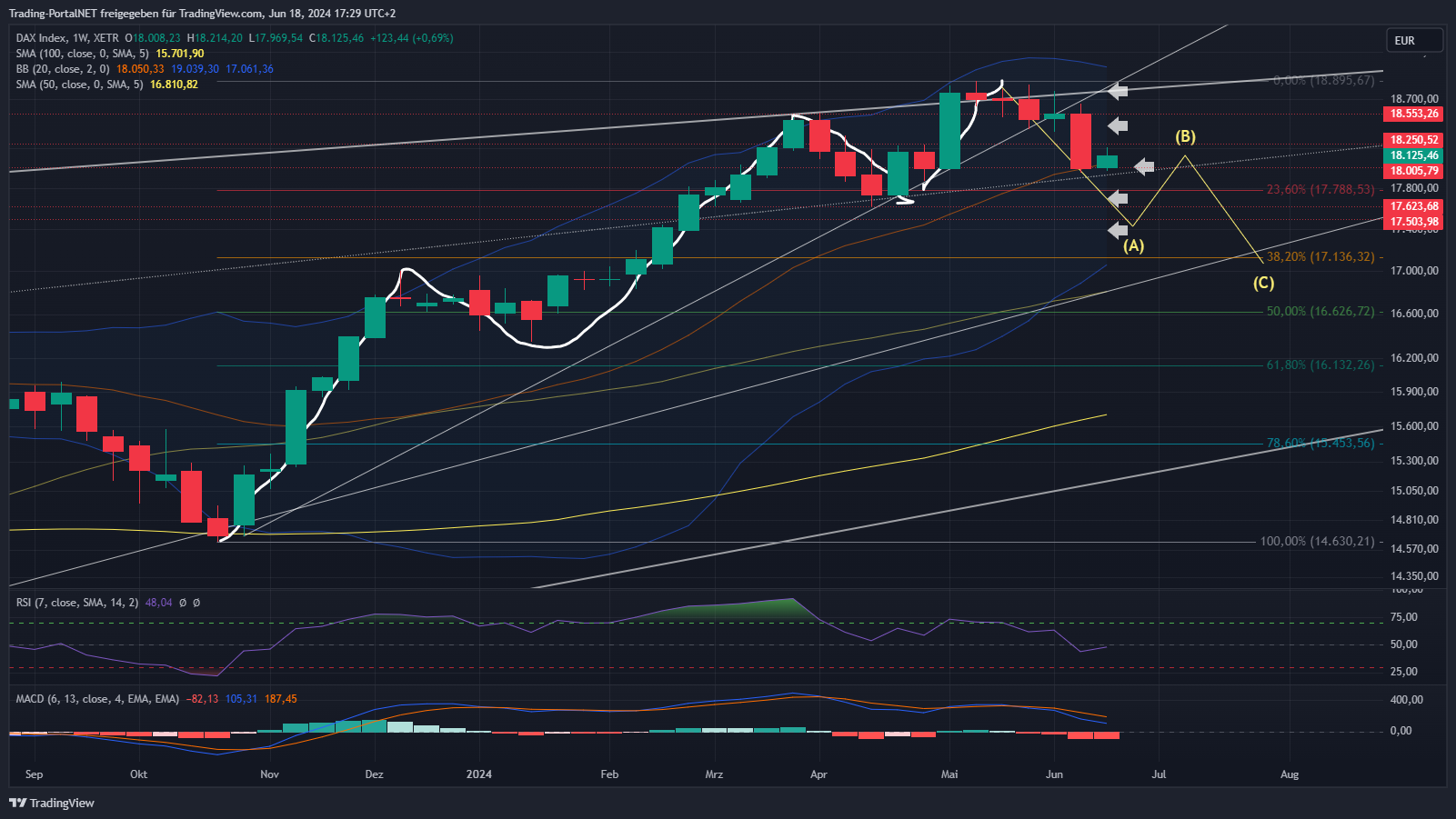The height and width of the screenshot is (819, 1456).
Task: Click the SMA 100 value 15.701,90
Action: [x=180, y=54]
